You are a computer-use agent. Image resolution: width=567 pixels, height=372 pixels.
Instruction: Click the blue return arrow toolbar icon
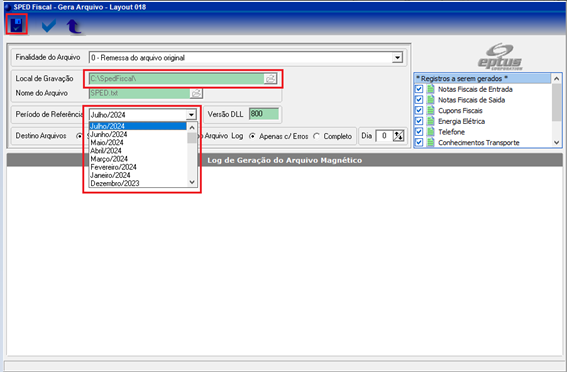74,26
